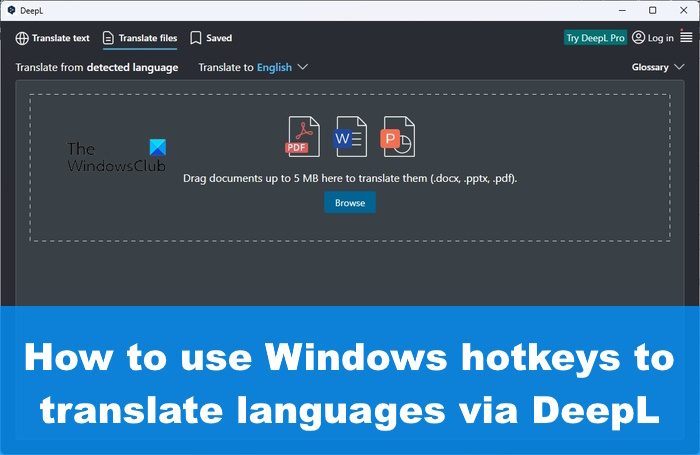Click the document icon beside Translate files
Image resolution: width=700 pixels, height=455 pixels.
108,38
